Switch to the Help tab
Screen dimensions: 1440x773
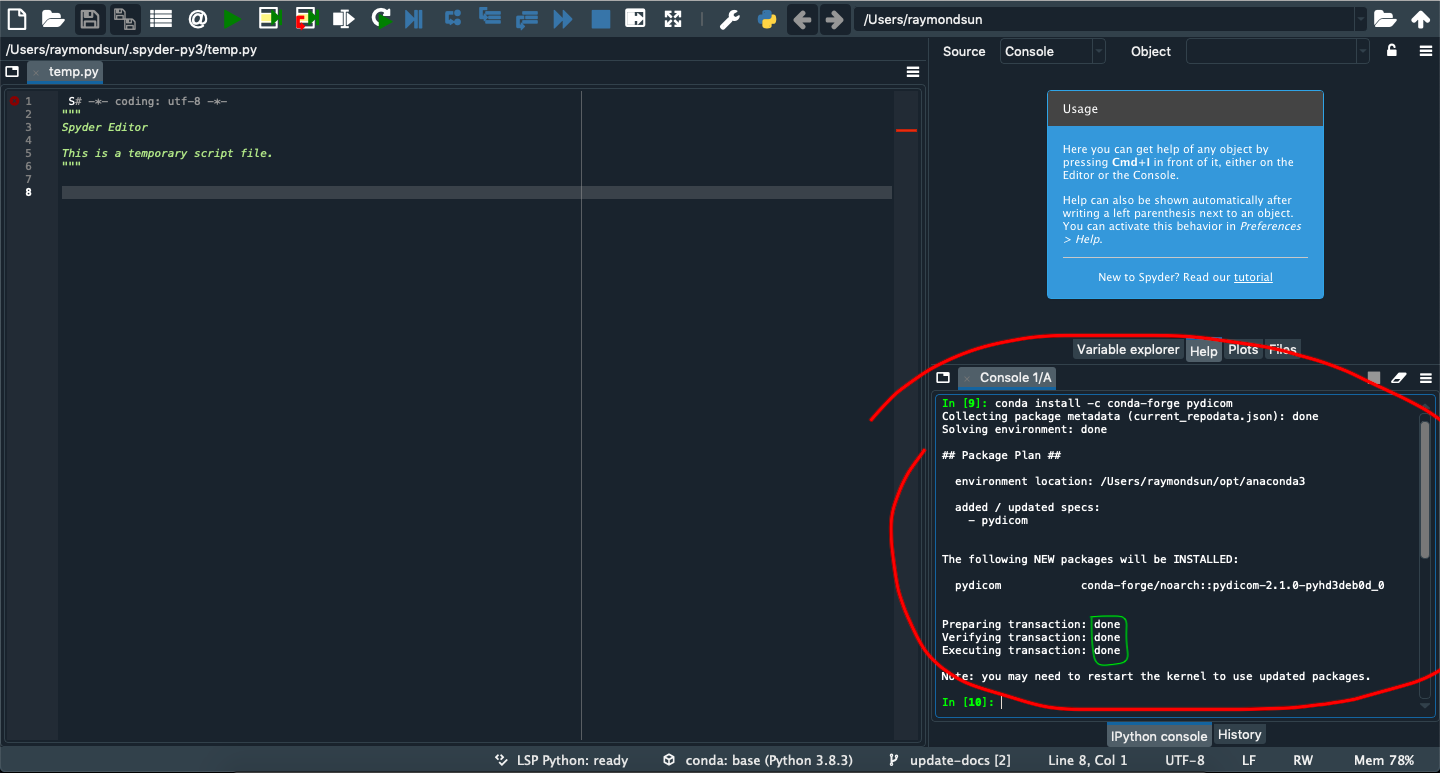click(1204, 350)
